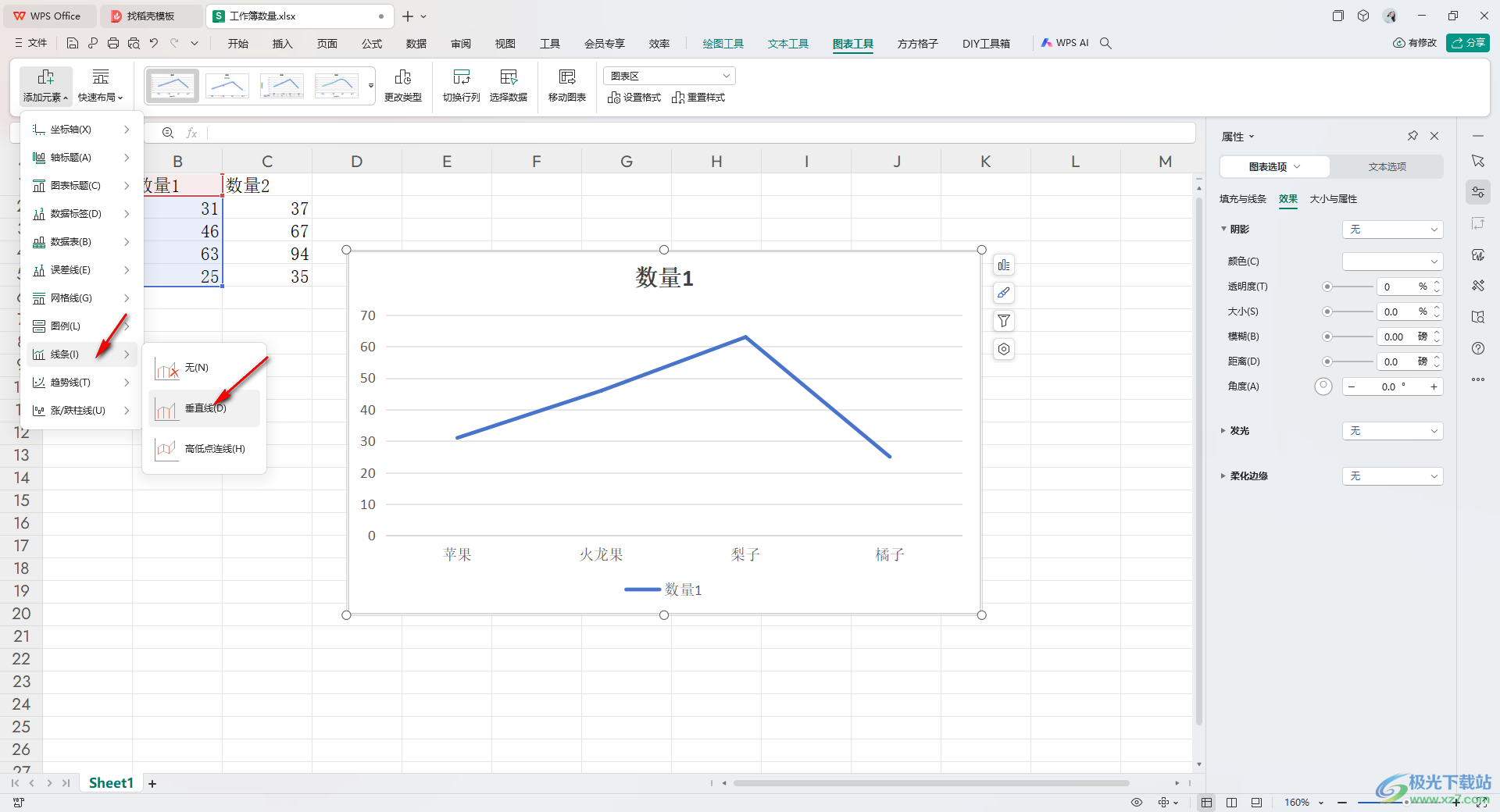Screen dimensions: 1500x812
Task: Open the Effects tab in properties
Action: coord(1288,199)
